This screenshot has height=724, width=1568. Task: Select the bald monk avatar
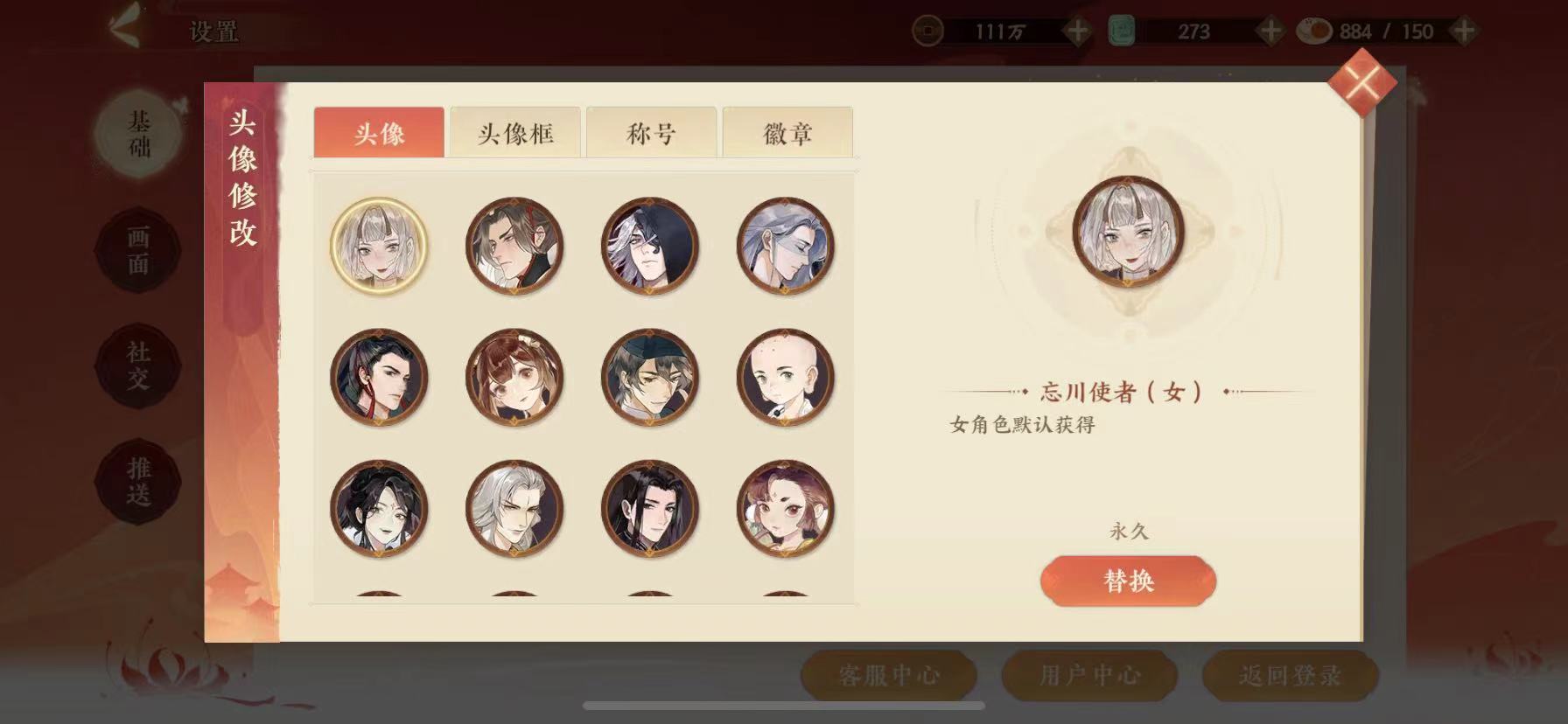coord(785,378)
